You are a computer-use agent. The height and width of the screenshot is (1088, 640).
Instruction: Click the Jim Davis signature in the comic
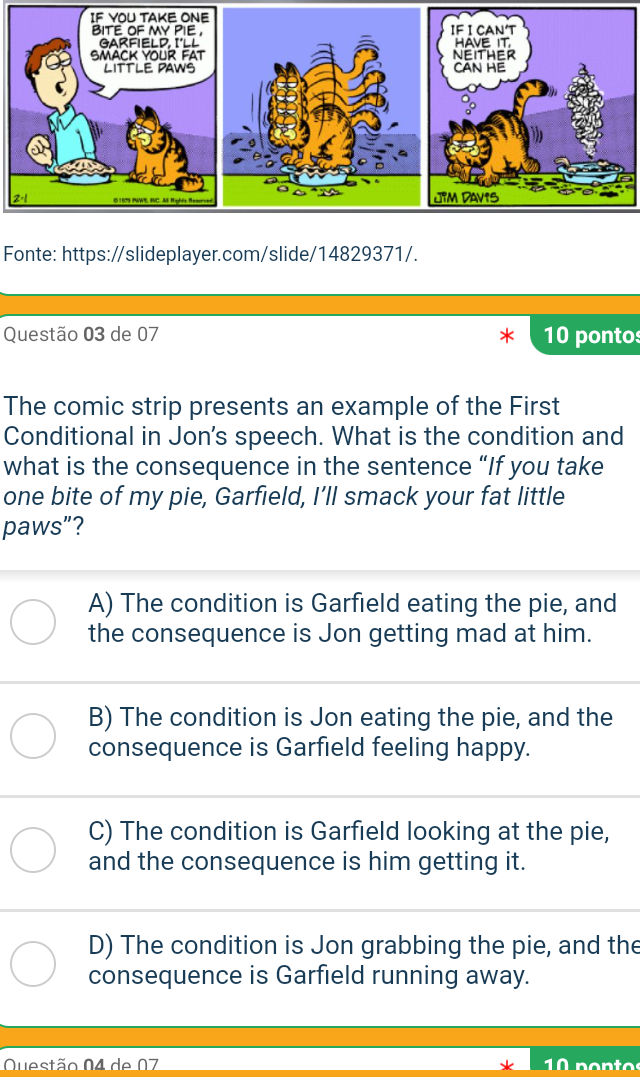466,197
